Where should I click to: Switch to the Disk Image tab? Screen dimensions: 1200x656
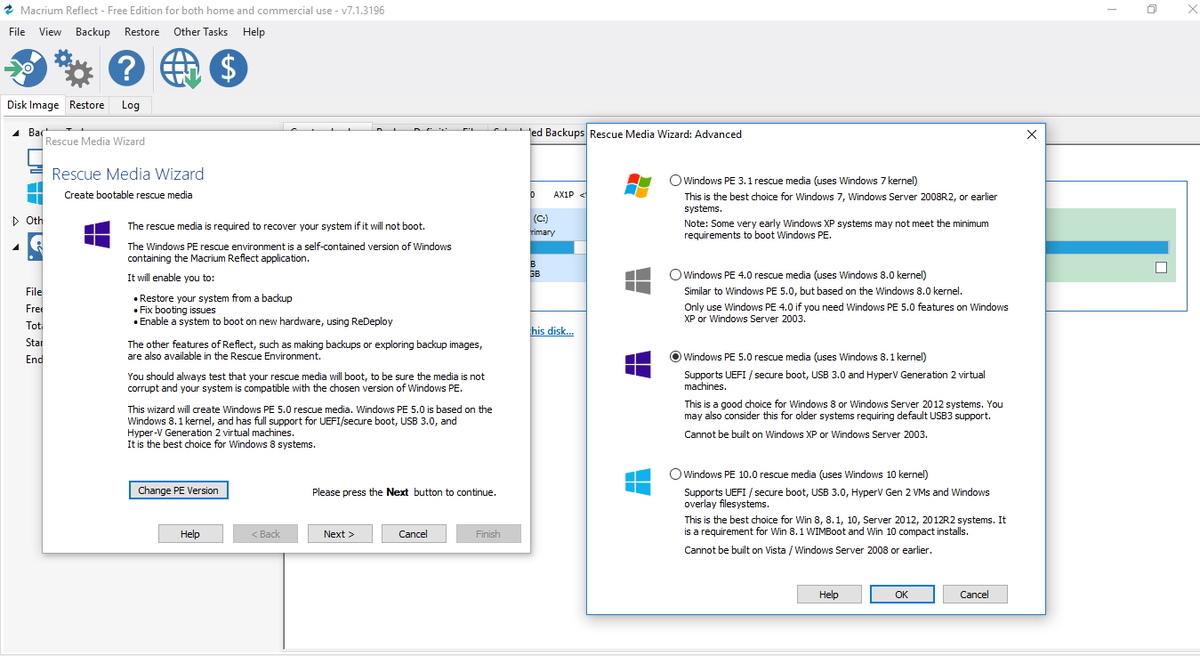[x=33, y=105]
